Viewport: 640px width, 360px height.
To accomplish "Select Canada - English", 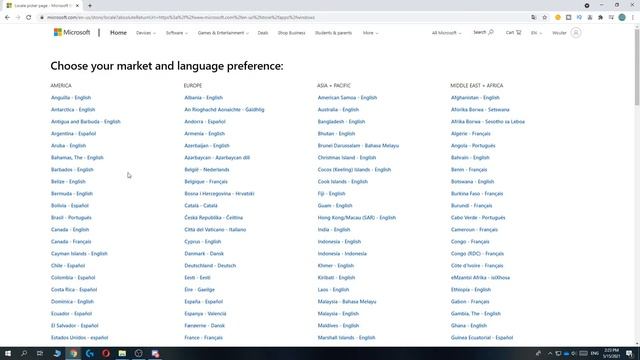I will click(70, 229).
